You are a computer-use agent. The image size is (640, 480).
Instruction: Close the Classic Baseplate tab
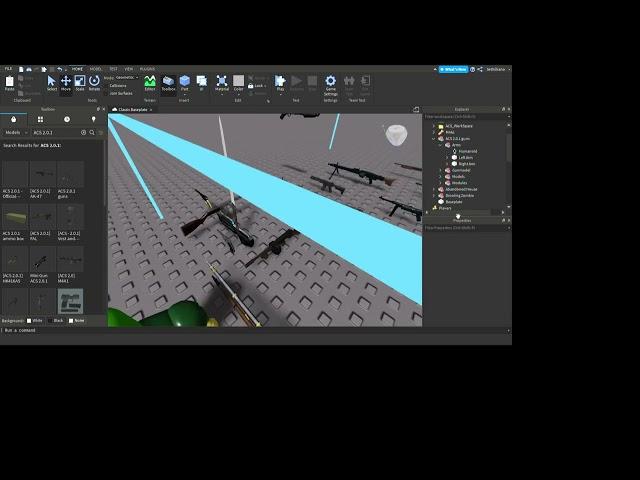(151, 109)
